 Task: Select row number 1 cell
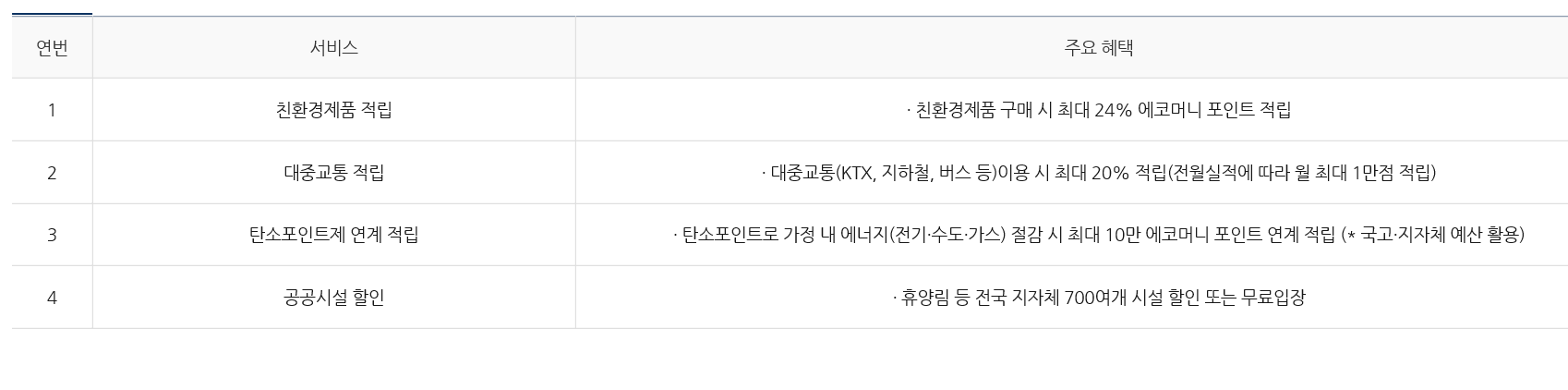pos(52,110)
